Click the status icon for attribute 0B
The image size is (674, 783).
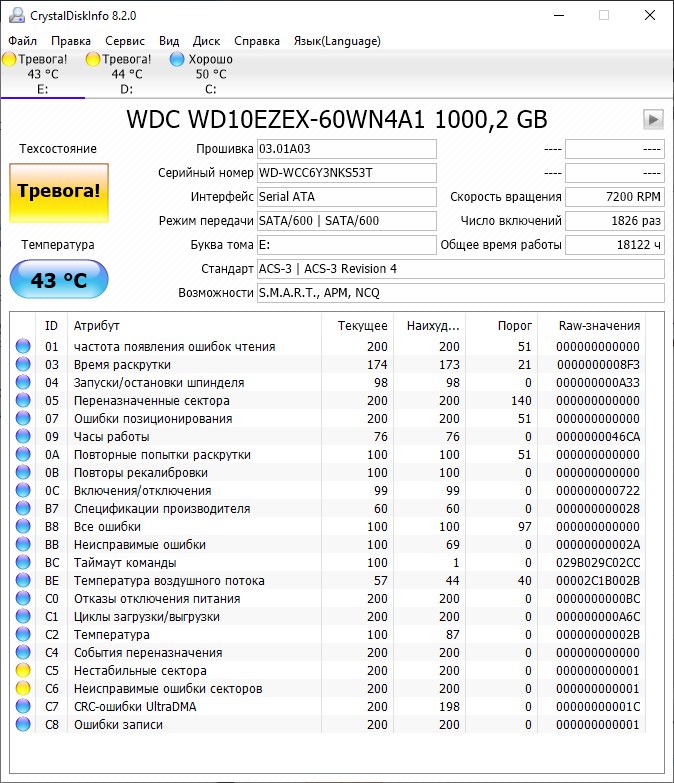coord(23,472)
